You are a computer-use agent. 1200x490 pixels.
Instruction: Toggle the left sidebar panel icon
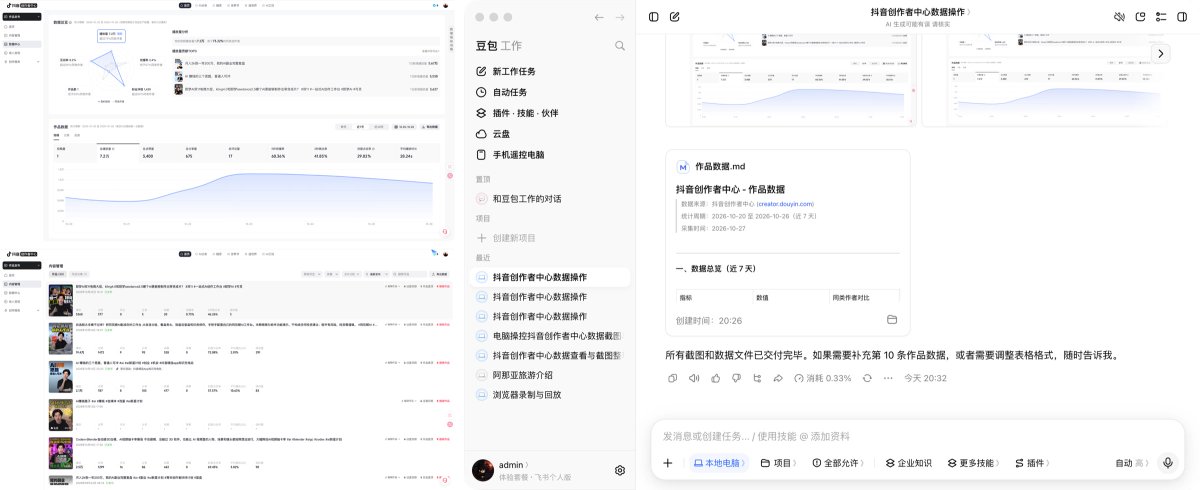[653, 17]
